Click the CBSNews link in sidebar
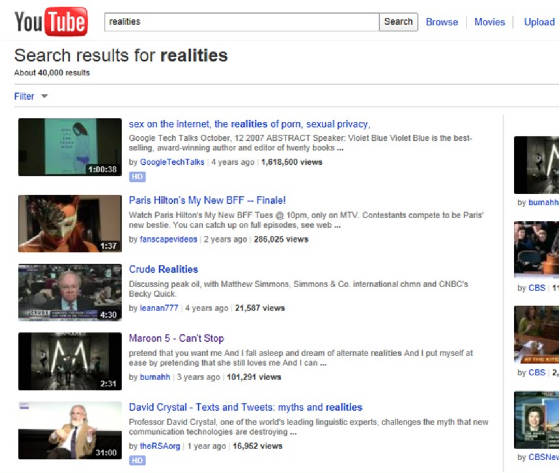 544,457
